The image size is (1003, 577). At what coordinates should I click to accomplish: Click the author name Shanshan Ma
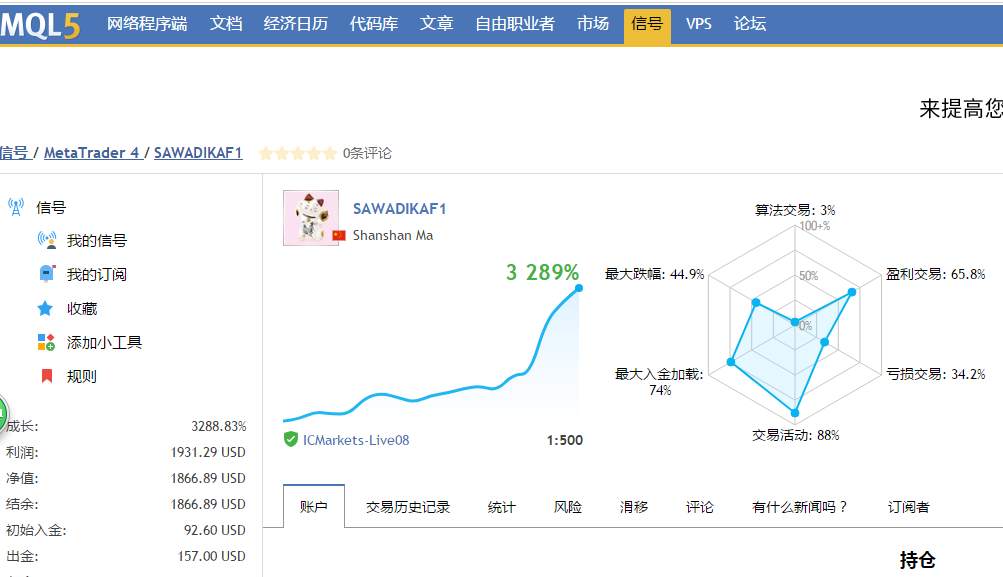[x=393, y=235]
